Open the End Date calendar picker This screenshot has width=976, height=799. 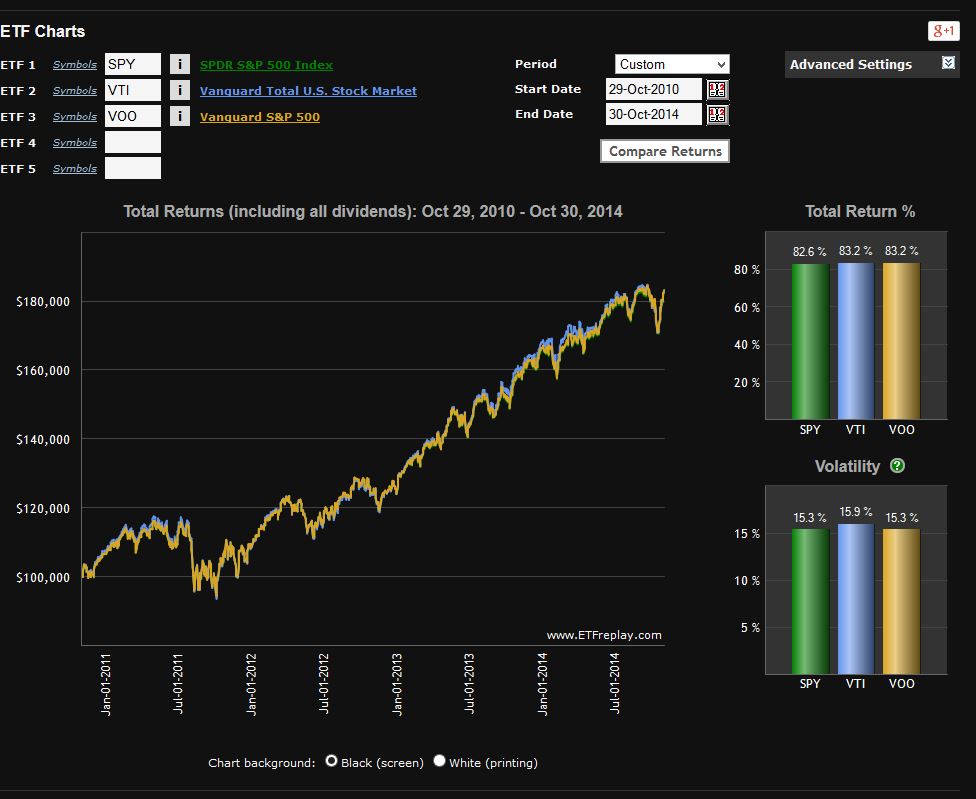click(x=717, y=114)
